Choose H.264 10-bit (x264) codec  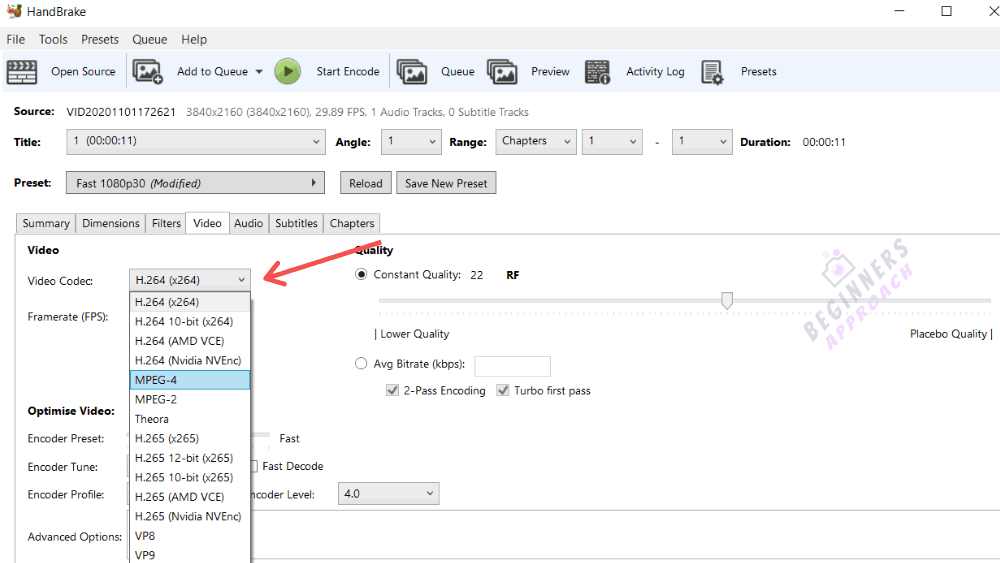(x=190, y=321)
